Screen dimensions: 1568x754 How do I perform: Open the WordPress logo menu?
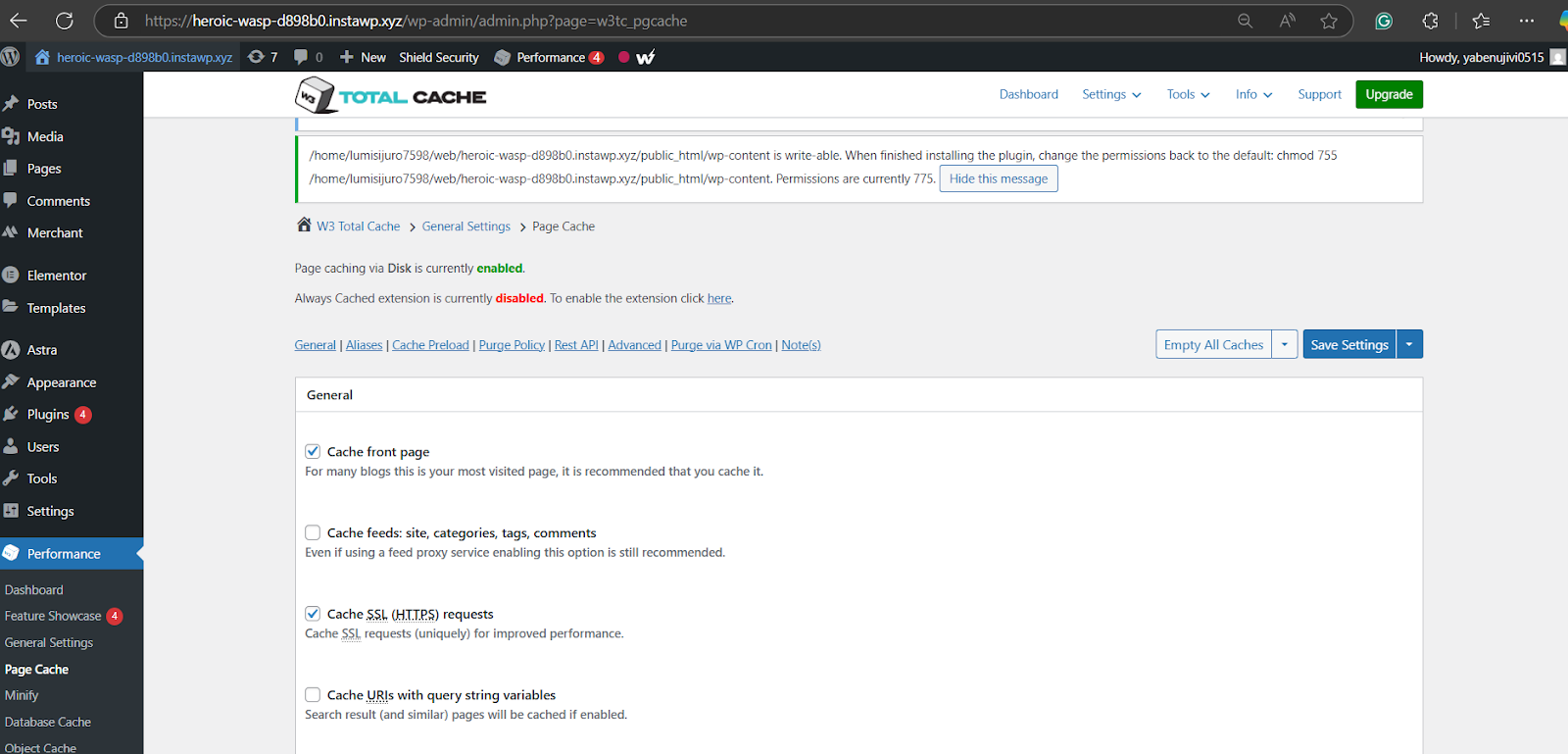click(x=11, y=57)
